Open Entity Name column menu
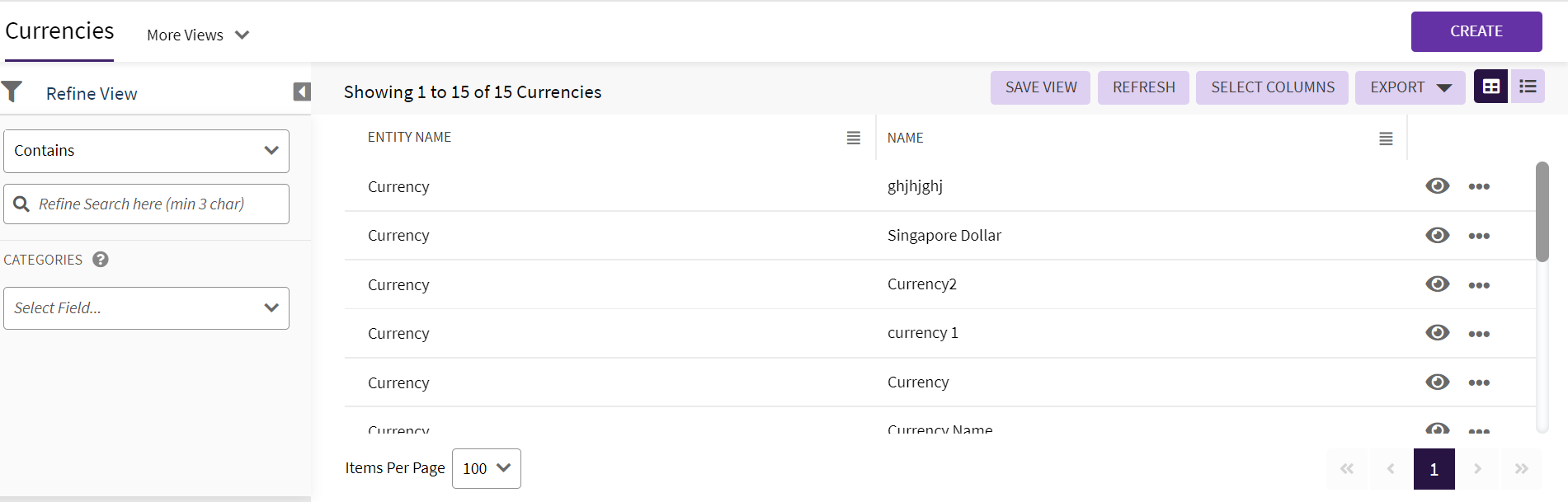 pyautogui.click(x=853, y=138)
